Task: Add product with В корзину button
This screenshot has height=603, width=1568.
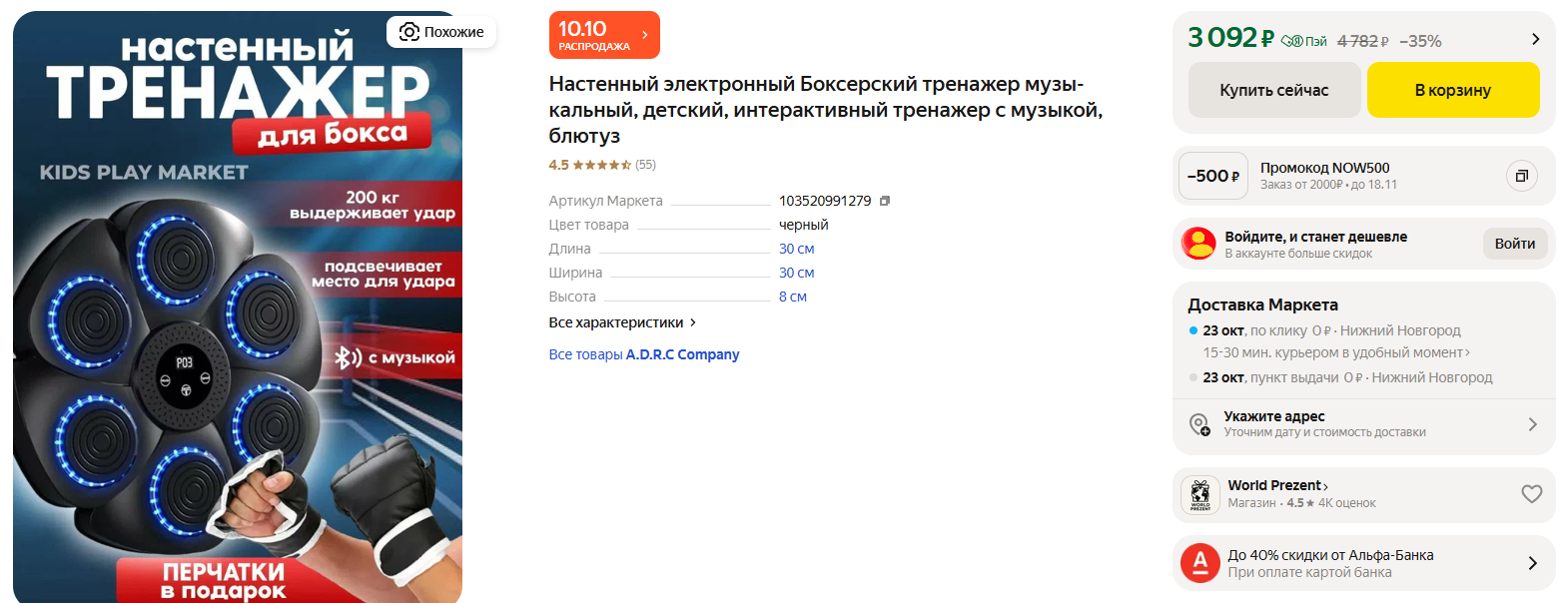Action: tap(1452, 90)
